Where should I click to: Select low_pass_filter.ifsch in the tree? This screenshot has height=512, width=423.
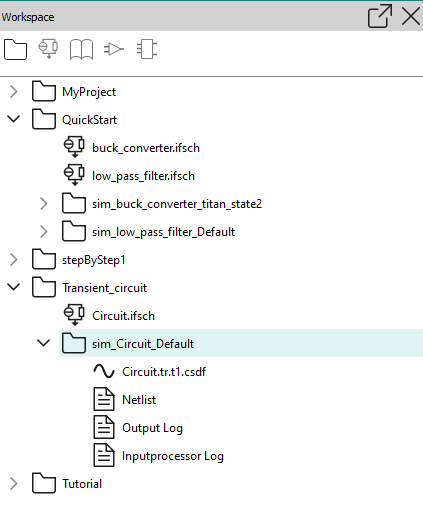point(143,176)
